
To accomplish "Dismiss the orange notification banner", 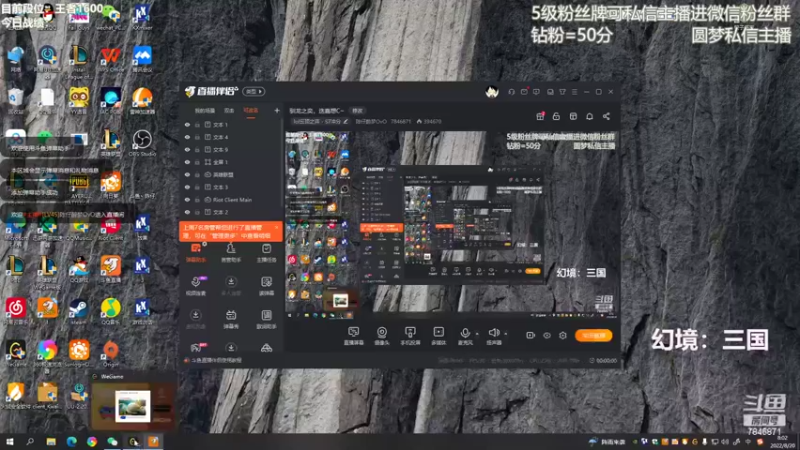I will coord(277,227).
